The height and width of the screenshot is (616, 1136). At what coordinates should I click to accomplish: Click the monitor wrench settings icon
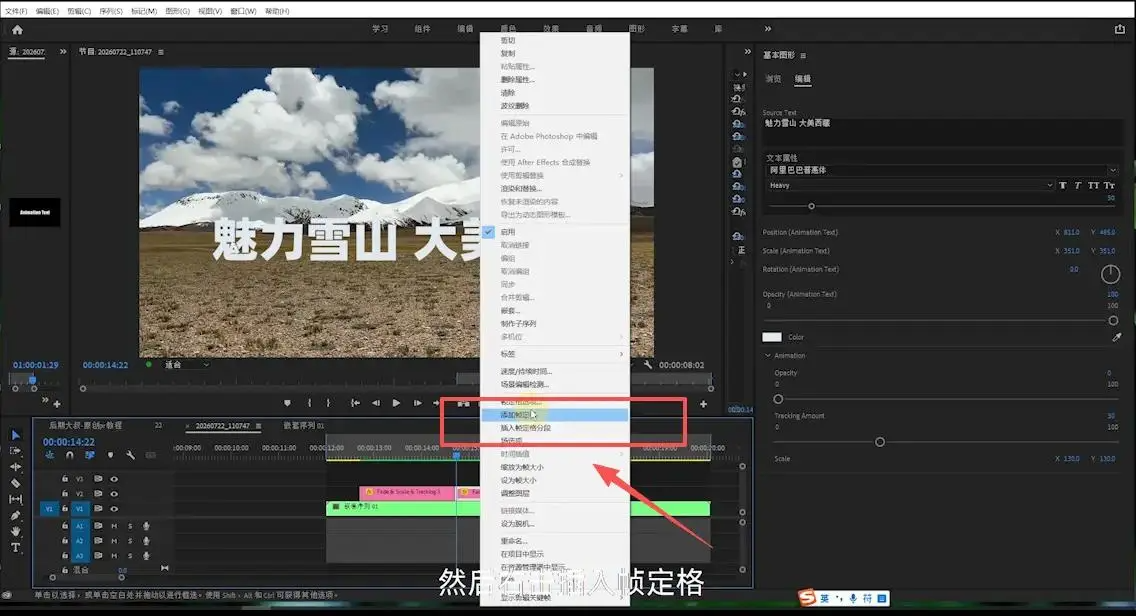pyautogui.click(x=648, y=365)
